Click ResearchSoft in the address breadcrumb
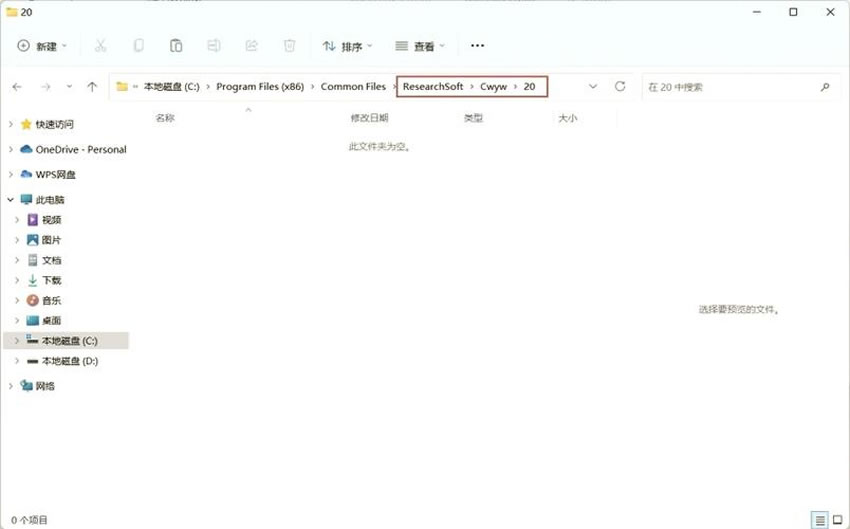This screenshot has width=850, height=529. tap(433, 87)
